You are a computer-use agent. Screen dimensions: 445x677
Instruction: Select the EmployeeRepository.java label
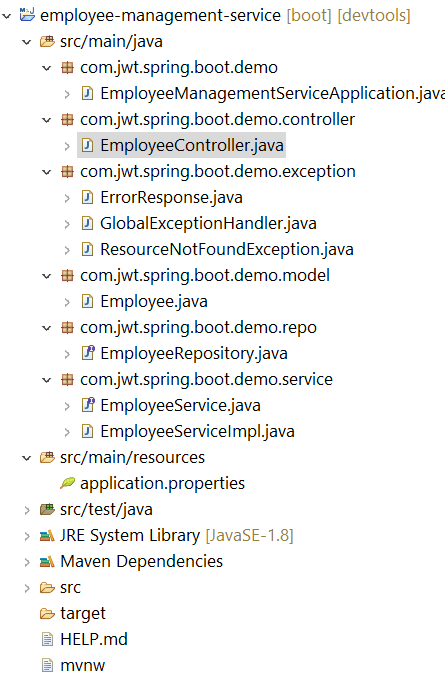[x=194, y=354]
